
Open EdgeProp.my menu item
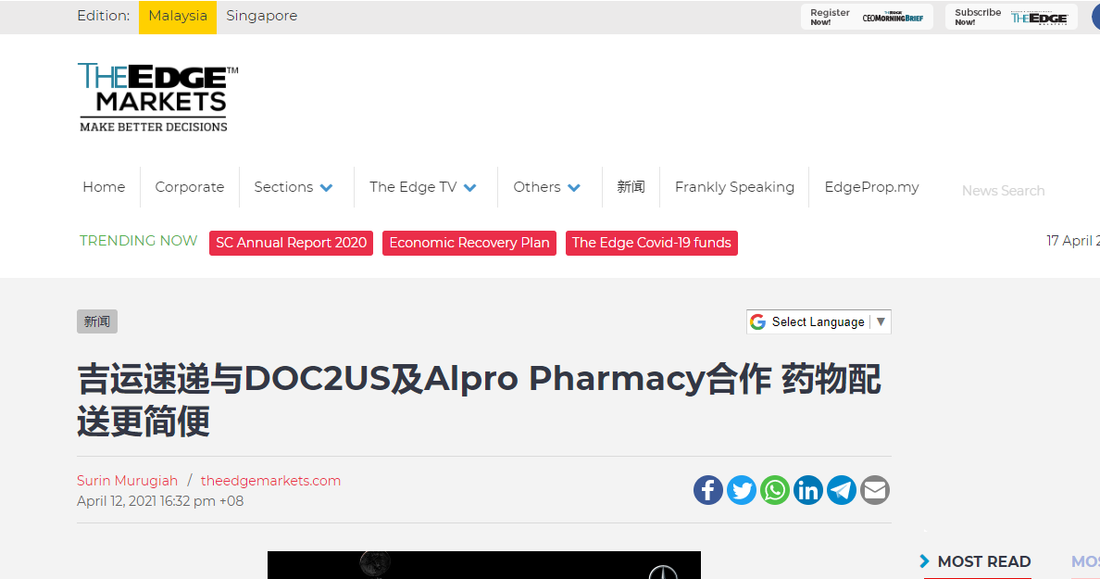click(871, 187)
